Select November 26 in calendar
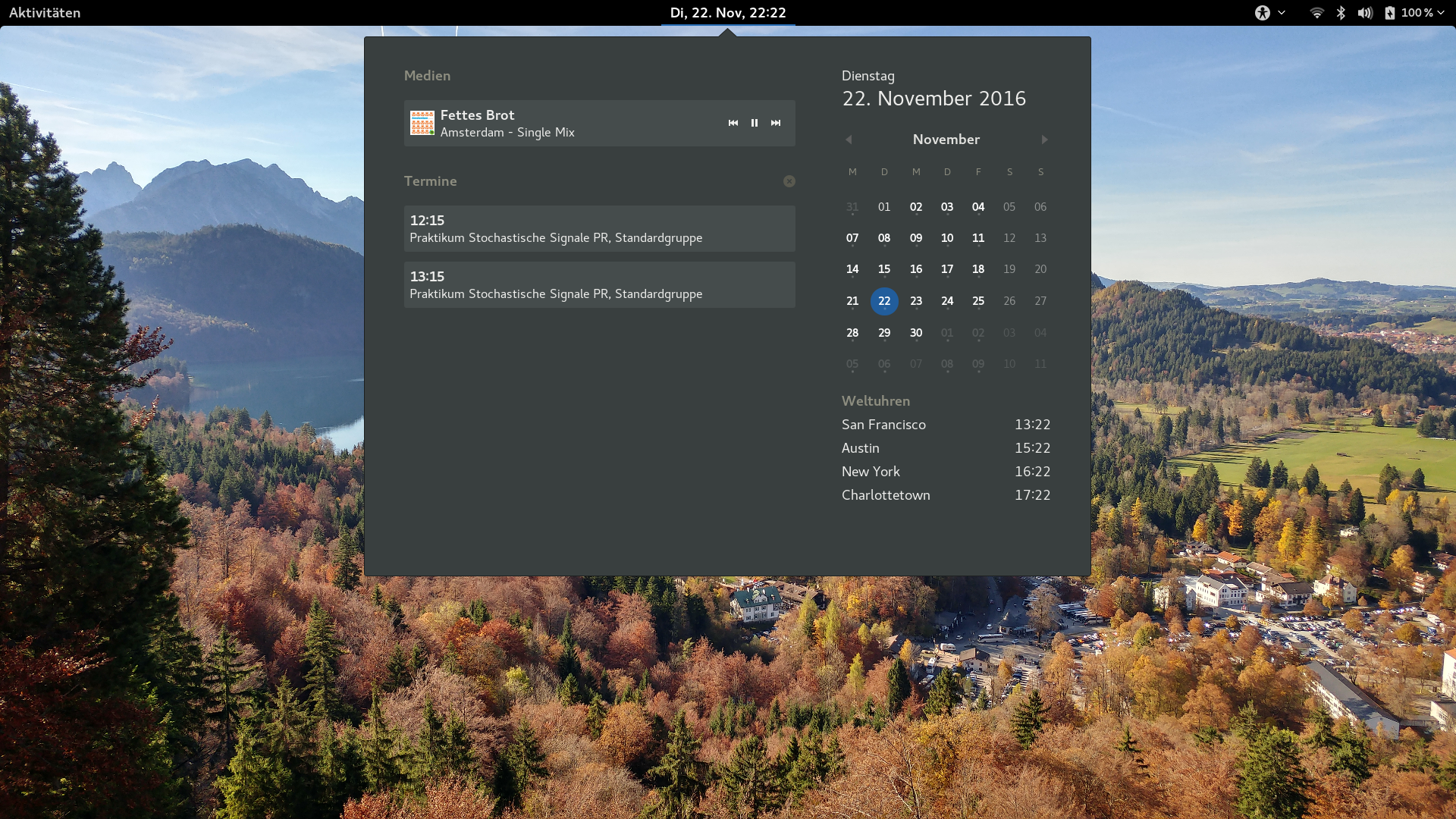Image resolution: width=1456 pixels, height=819 pixels. (x=1009, y=301)
